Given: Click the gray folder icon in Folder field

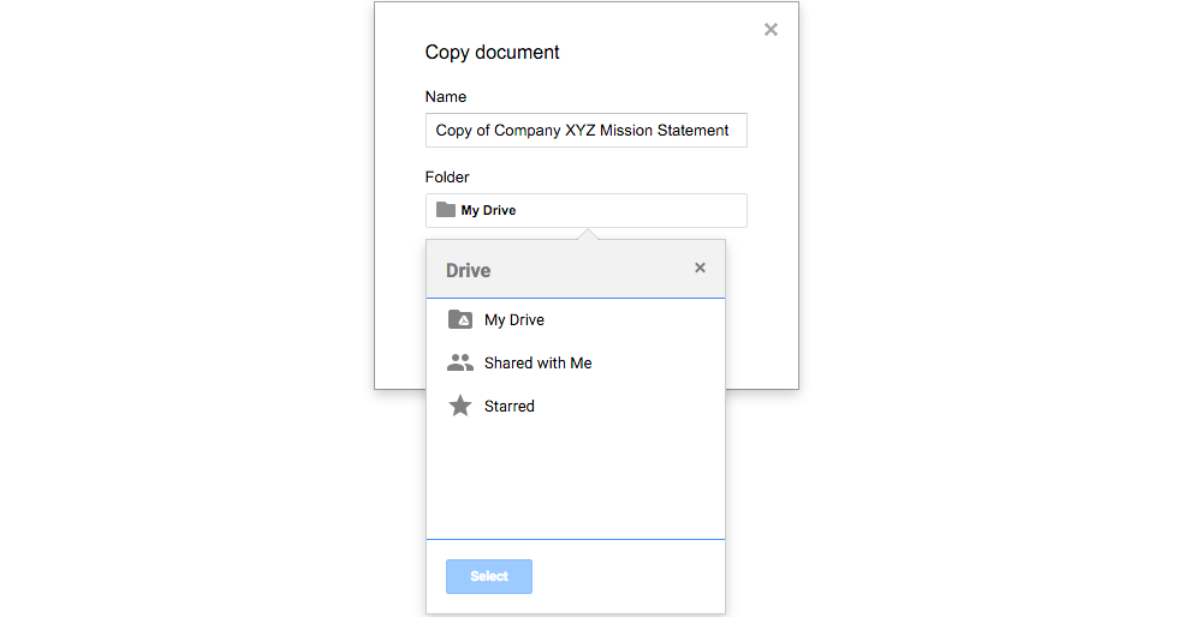Looking at the screenshot, I should [446, 210].
